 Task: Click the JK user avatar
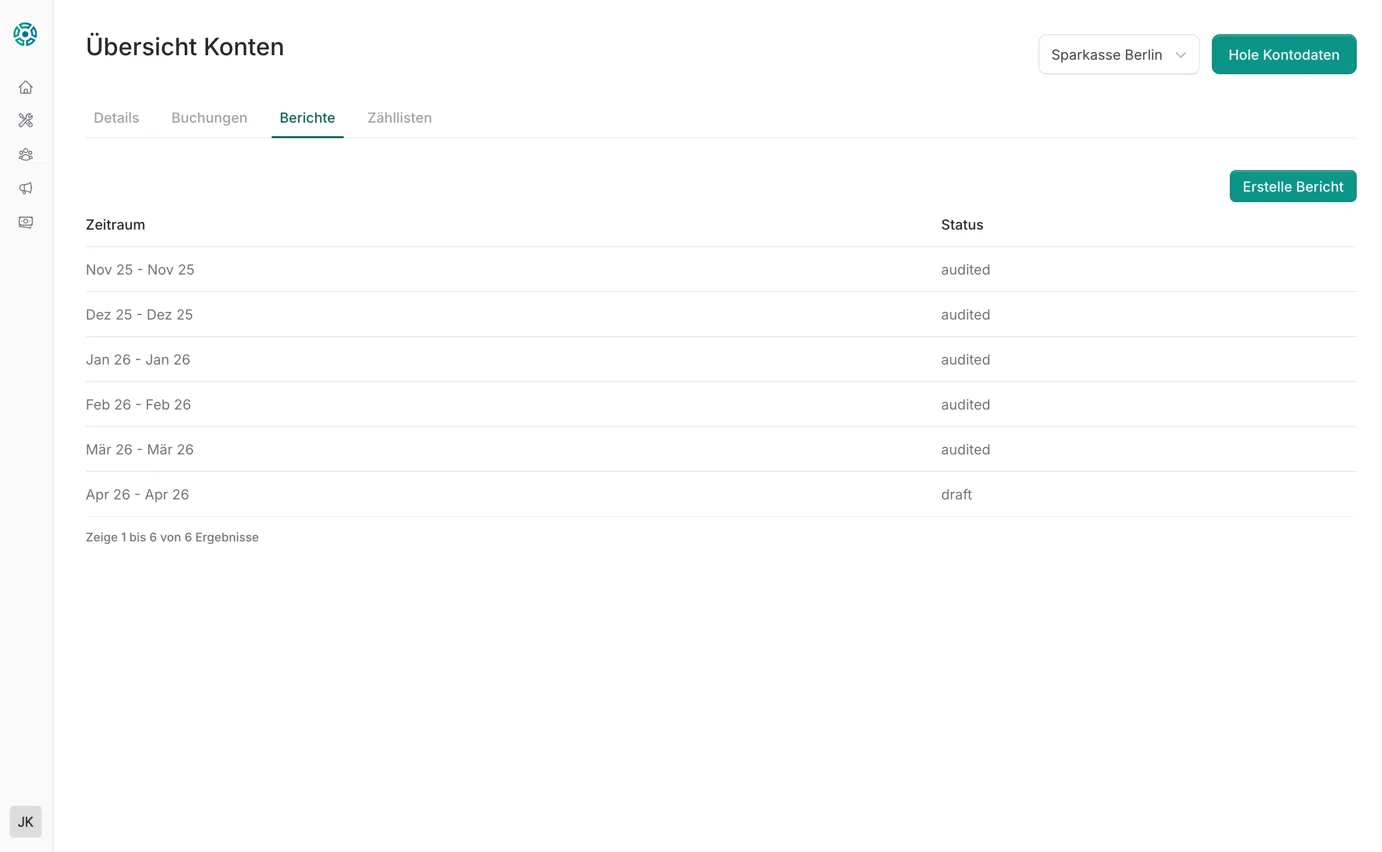[x=26, y=821]
